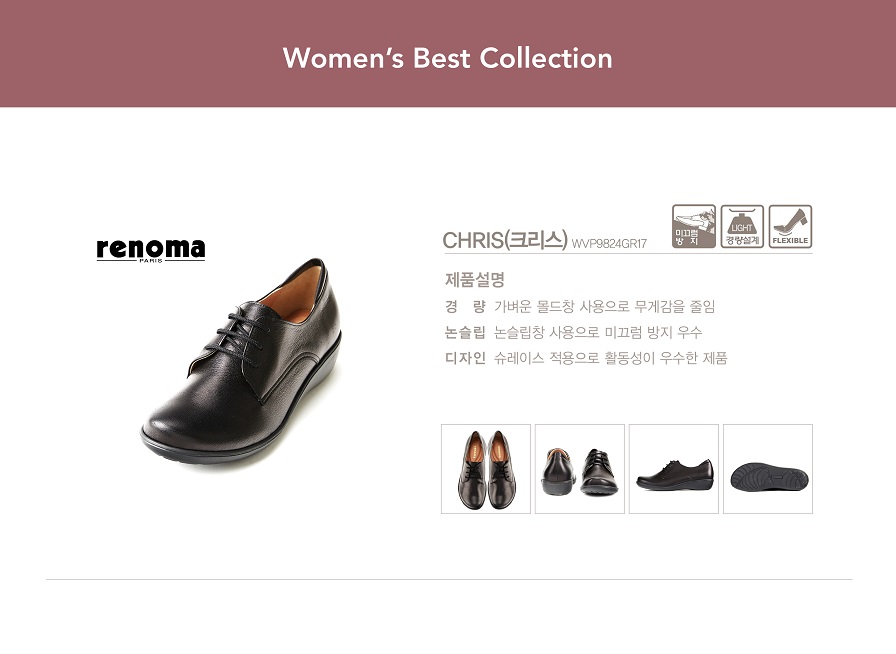The image size is (896, 654).
Task: Click the FLEXIBLE sole feature icon
Action: click(x=790, y=226)
